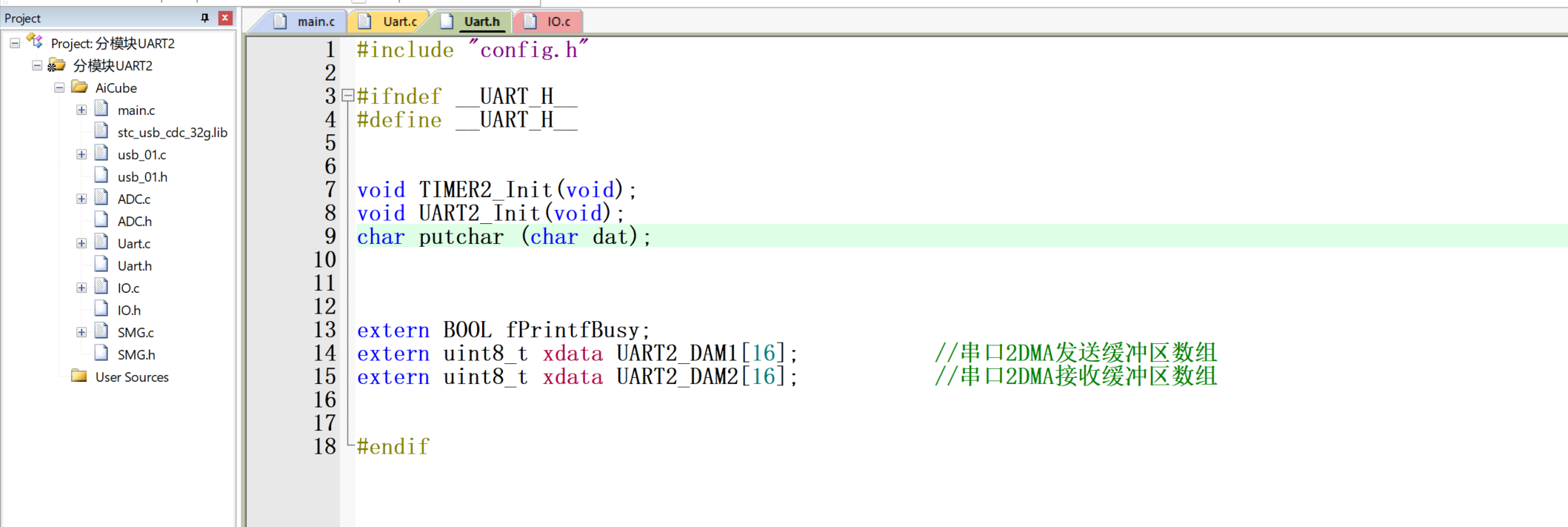Expand the Uart.c tree node
Viewport: 1568px width, 527px height.
click(x=81, y=243)
